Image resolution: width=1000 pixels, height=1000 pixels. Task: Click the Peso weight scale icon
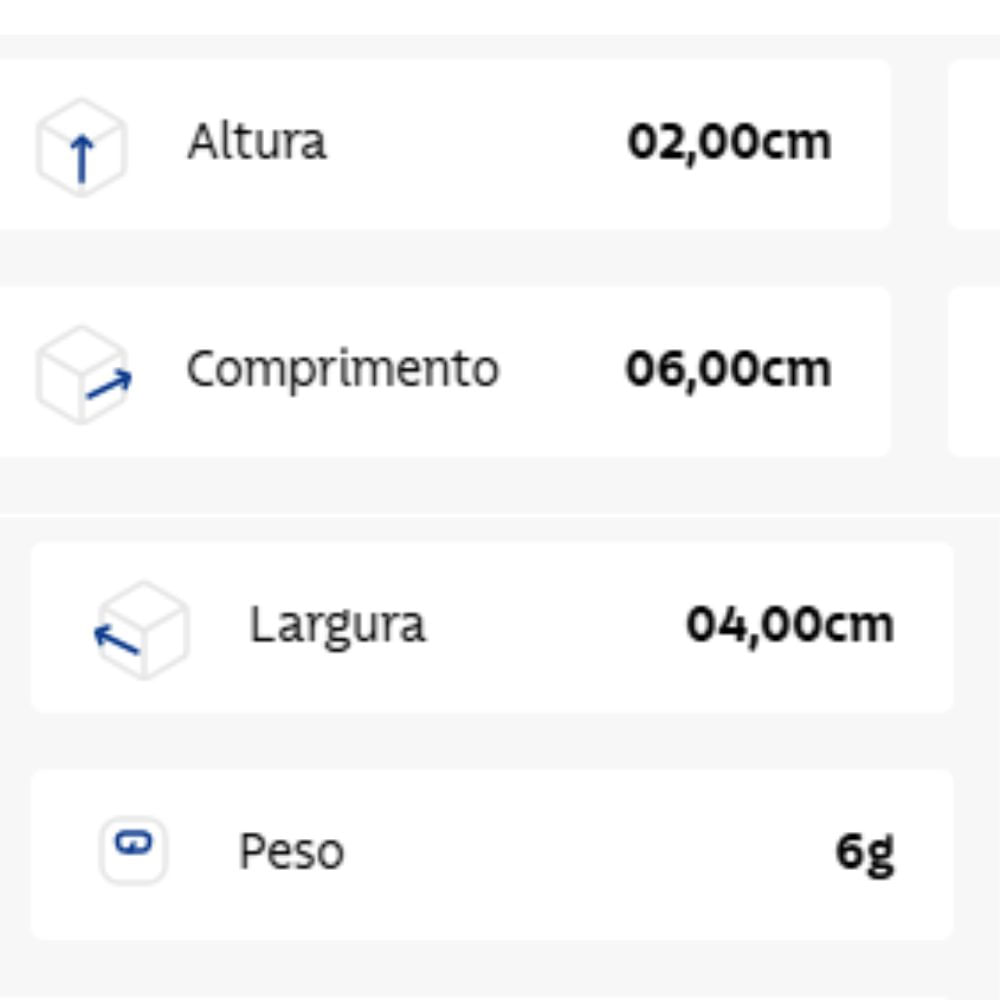pos(133,849)
